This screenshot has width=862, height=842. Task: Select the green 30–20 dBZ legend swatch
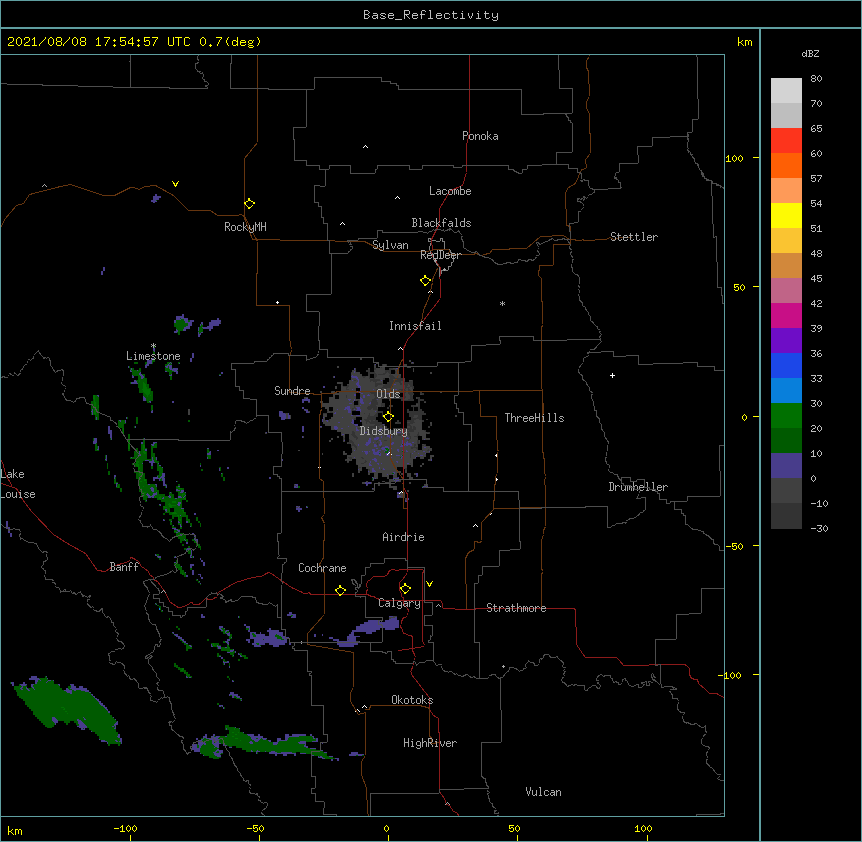pyautogui.click(x=786, y=416)
